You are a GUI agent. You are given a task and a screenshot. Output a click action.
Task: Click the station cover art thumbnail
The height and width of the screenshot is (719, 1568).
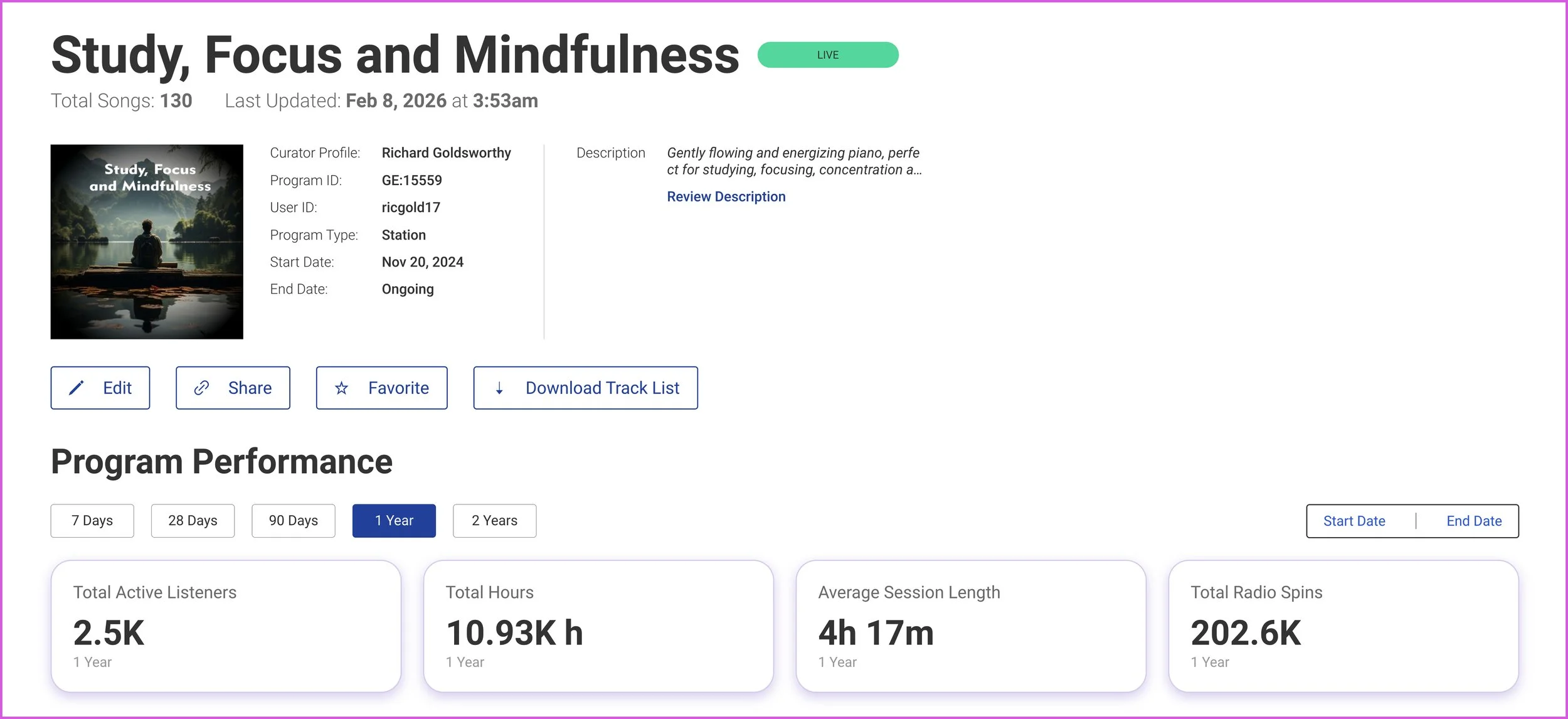tap(147, 242)
